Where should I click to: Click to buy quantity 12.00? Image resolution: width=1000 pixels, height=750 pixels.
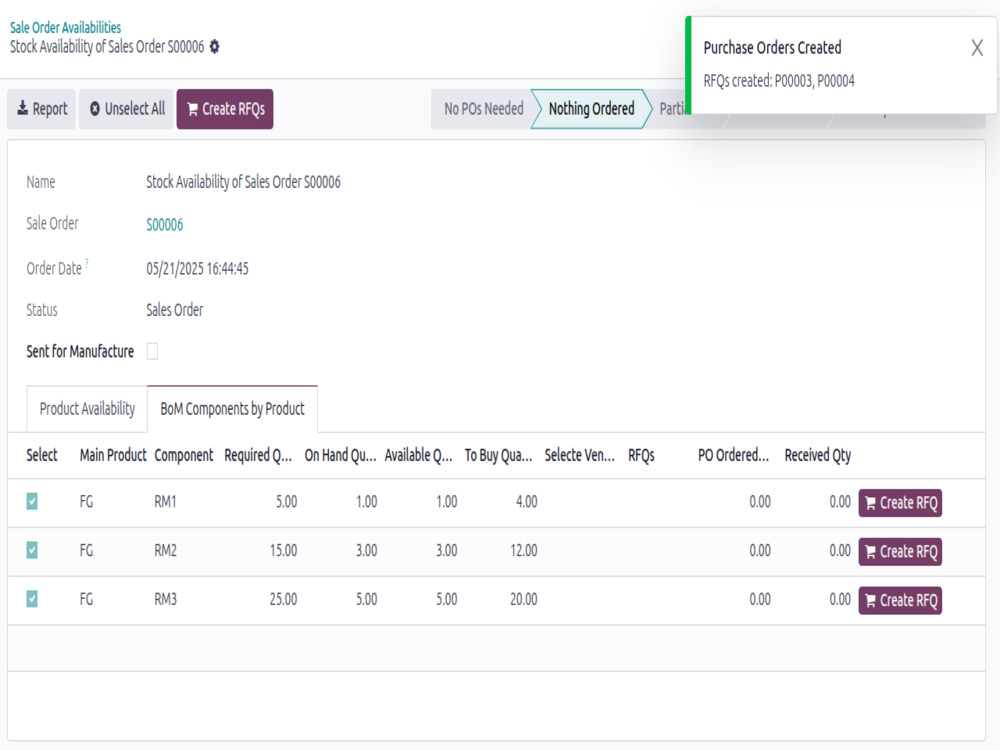[524, 550]
